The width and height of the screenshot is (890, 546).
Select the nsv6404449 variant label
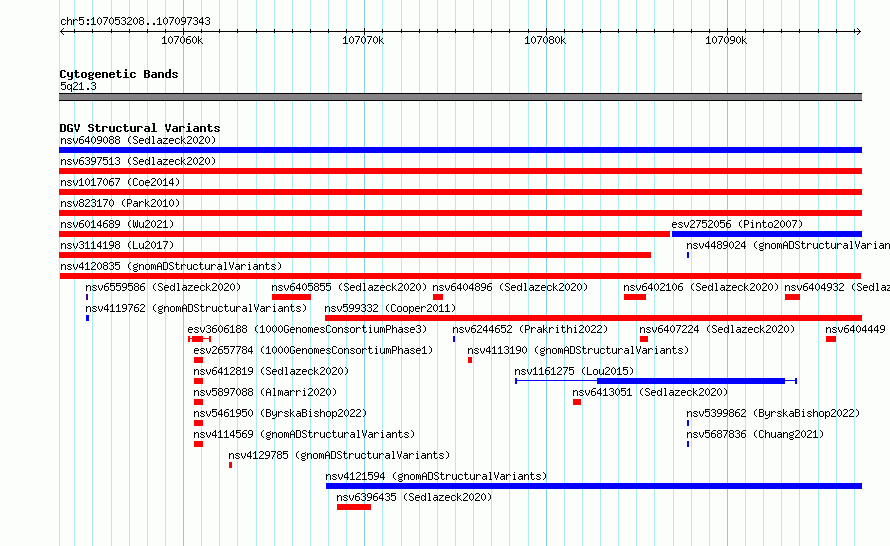[855, 329]
